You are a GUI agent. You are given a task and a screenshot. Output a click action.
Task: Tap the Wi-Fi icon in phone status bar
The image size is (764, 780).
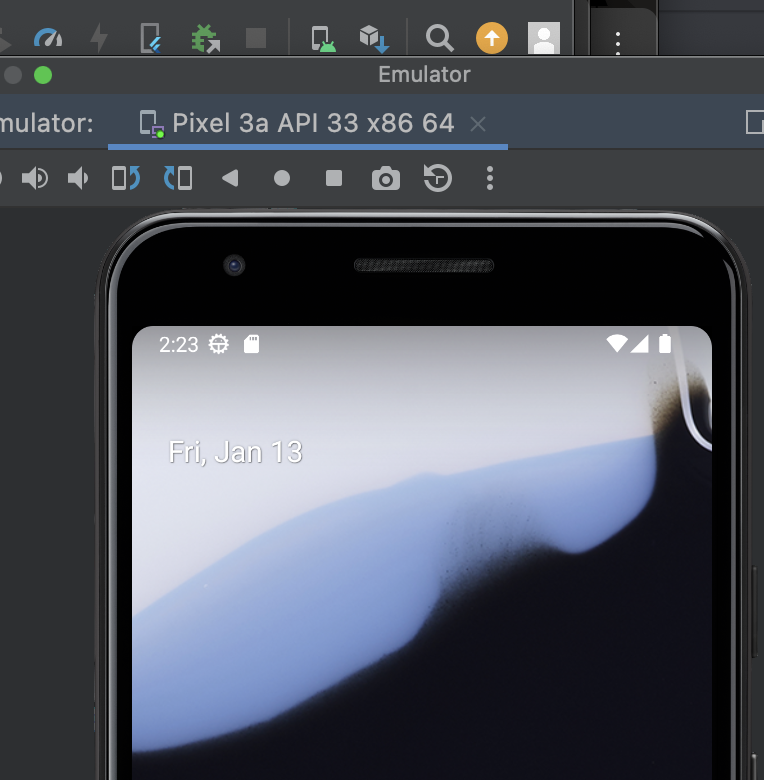pyautogui.click(x=617, y=344)
